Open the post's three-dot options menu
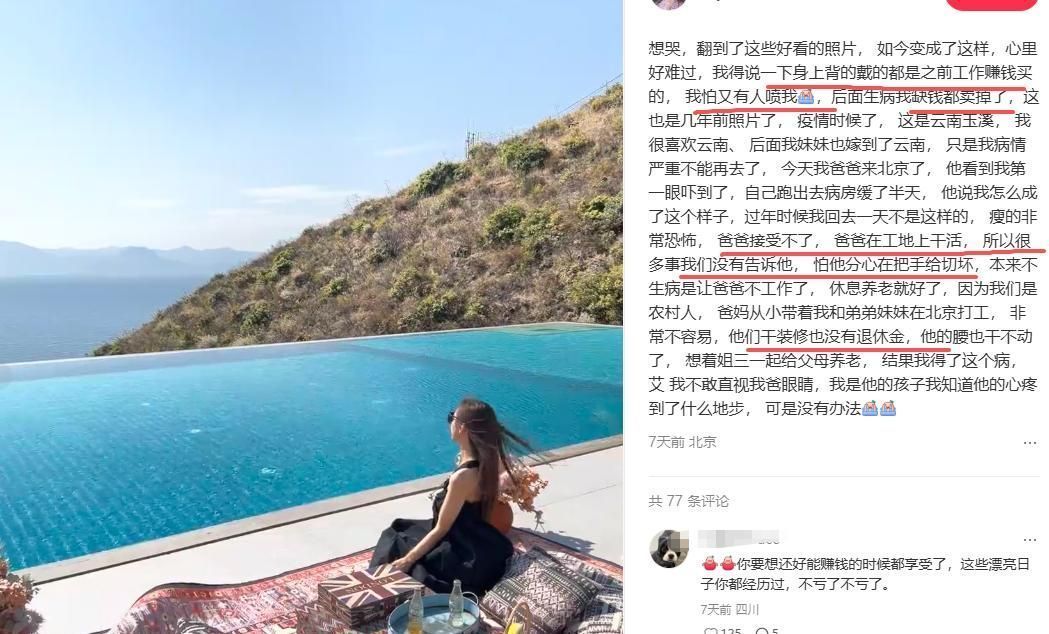This screenshot has height=634, width=1049. click(1029, 443)
